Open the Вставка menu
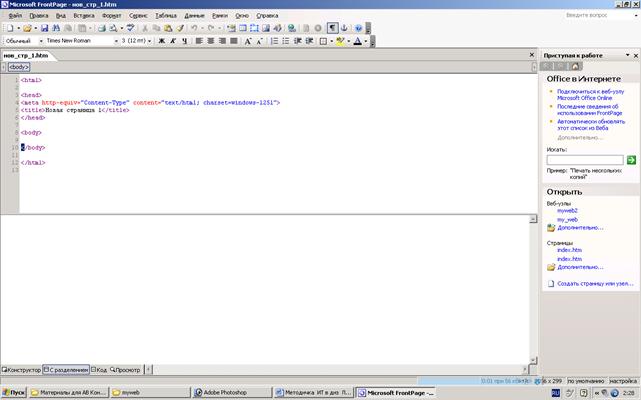641x400 pixels. coord(84,16)
